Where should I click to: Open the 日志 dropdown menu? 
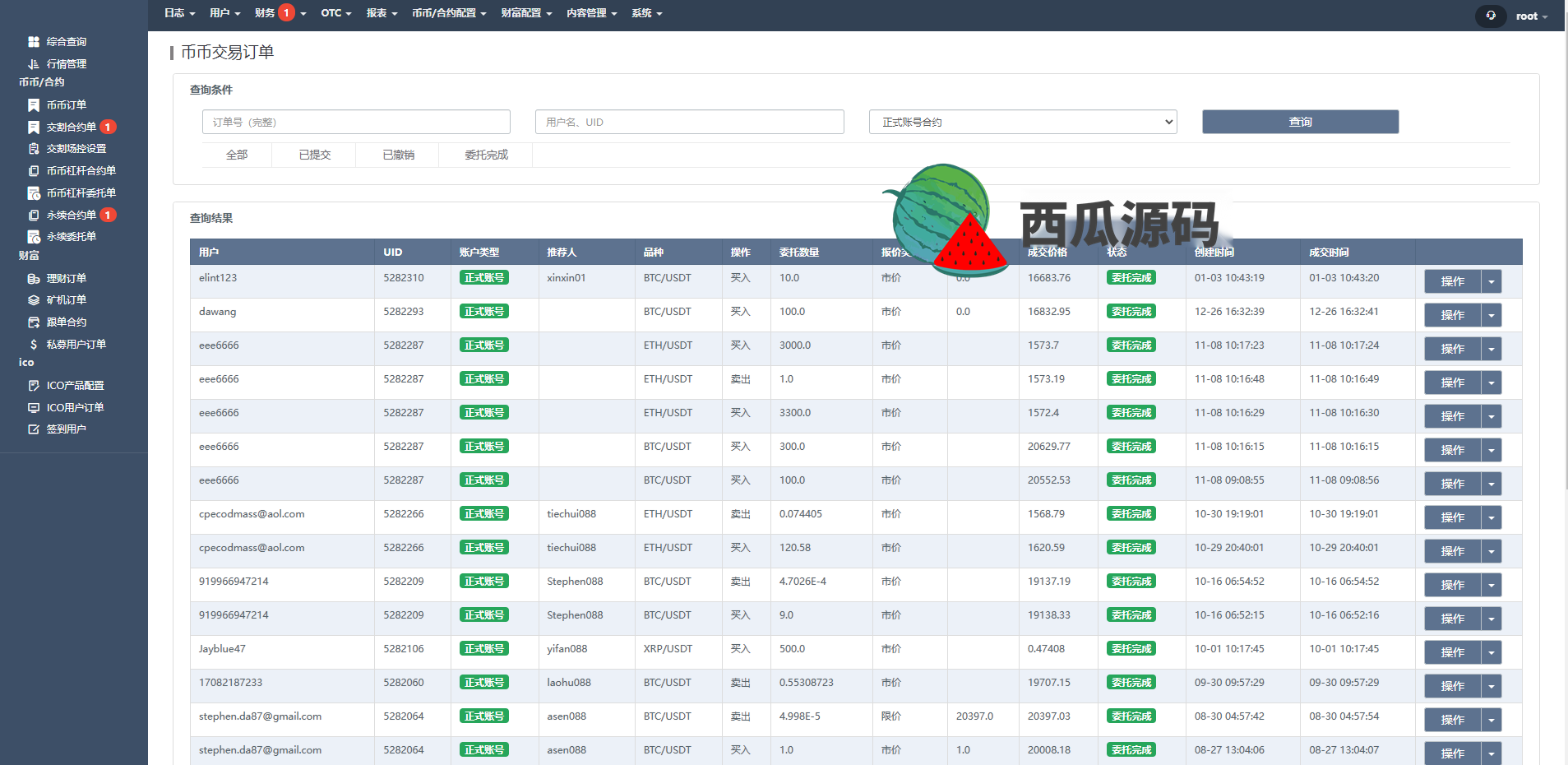(179, 12)
